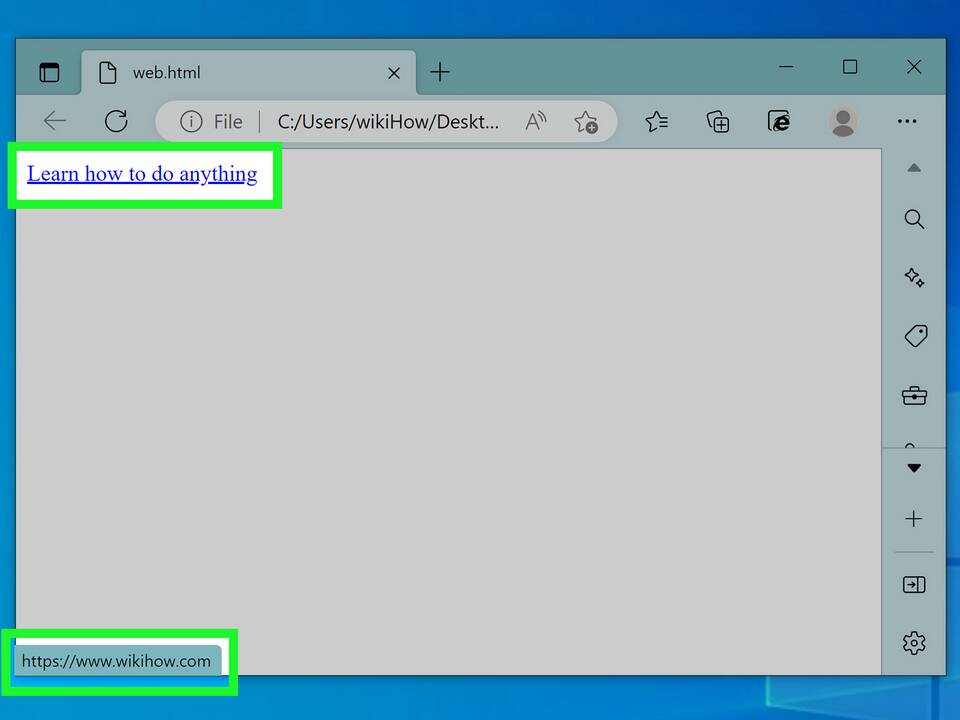Refresh the page

tap(116, 121)
